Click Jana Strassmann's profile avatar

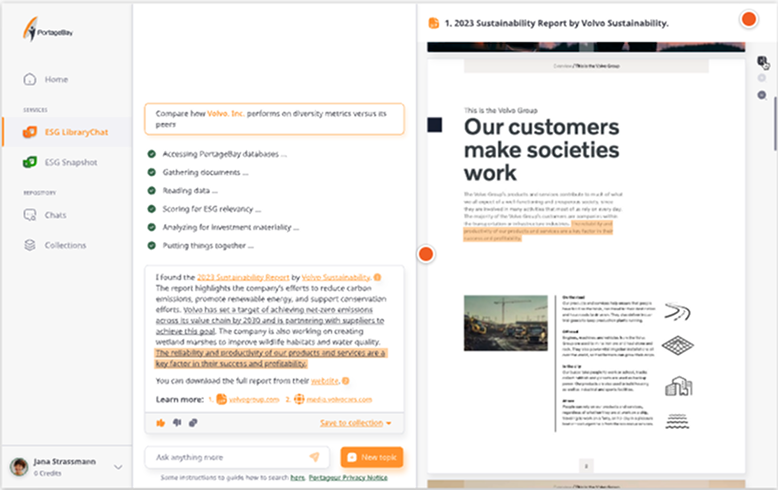[x=19, y=467]
